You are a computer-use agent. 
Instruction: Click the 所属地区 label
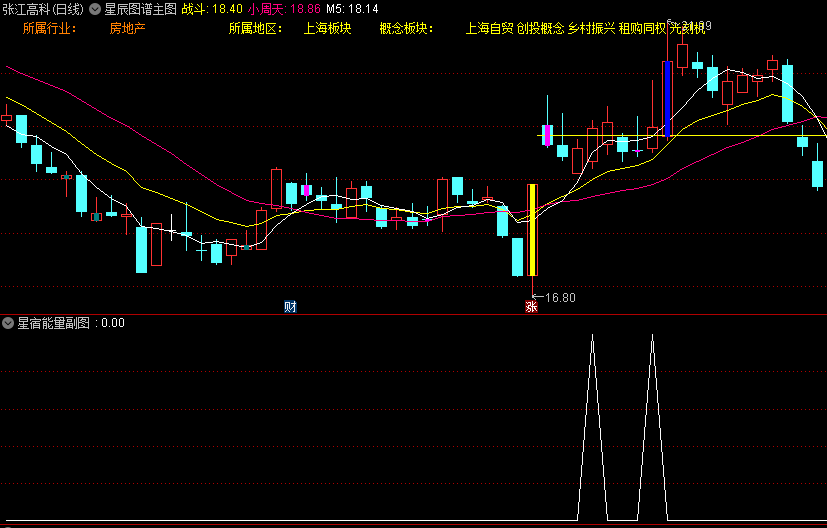tap(255, 28)
